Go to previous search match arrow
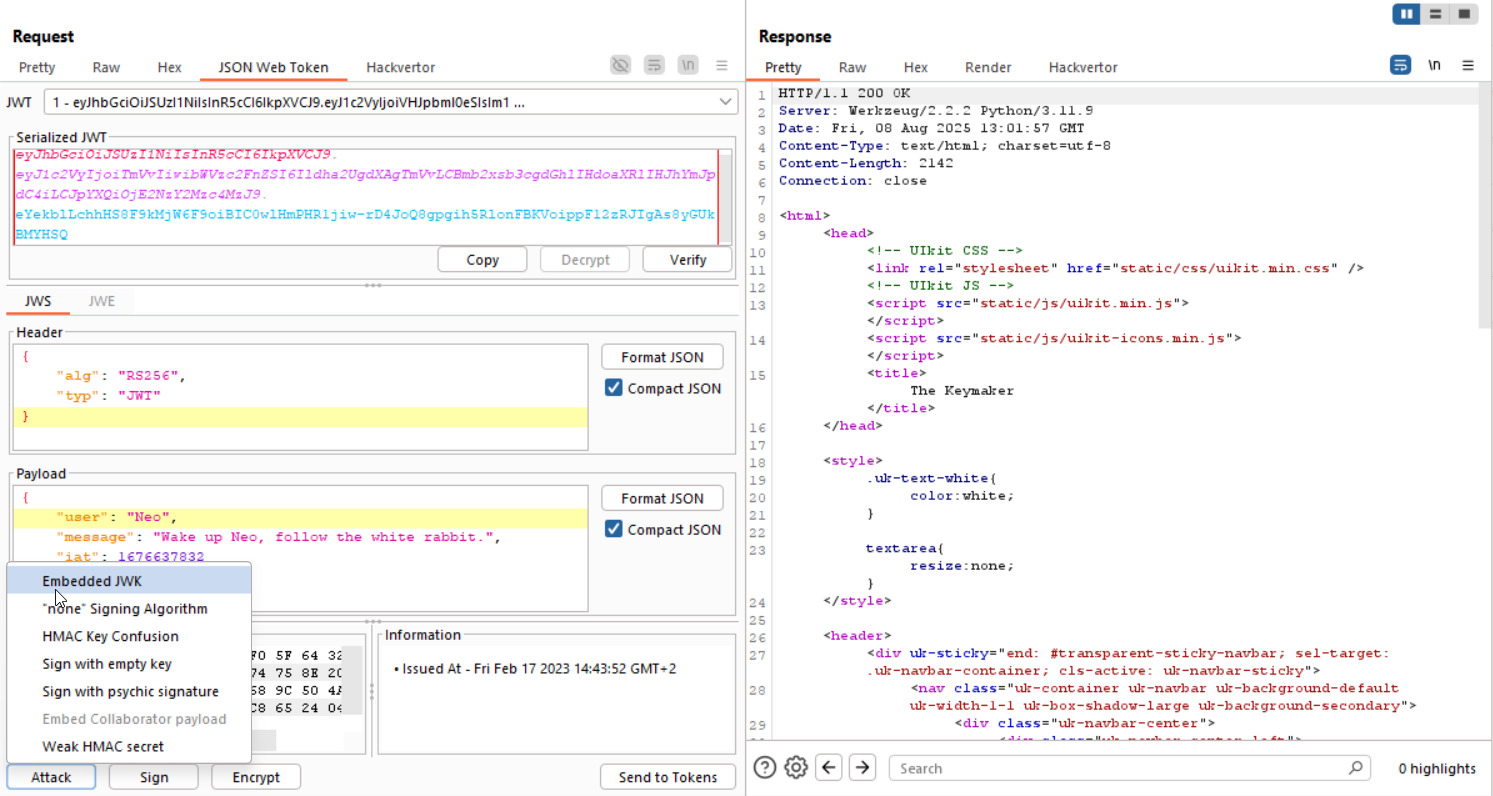The height and width of the screenshot is (796, 1493). (829, 768)
